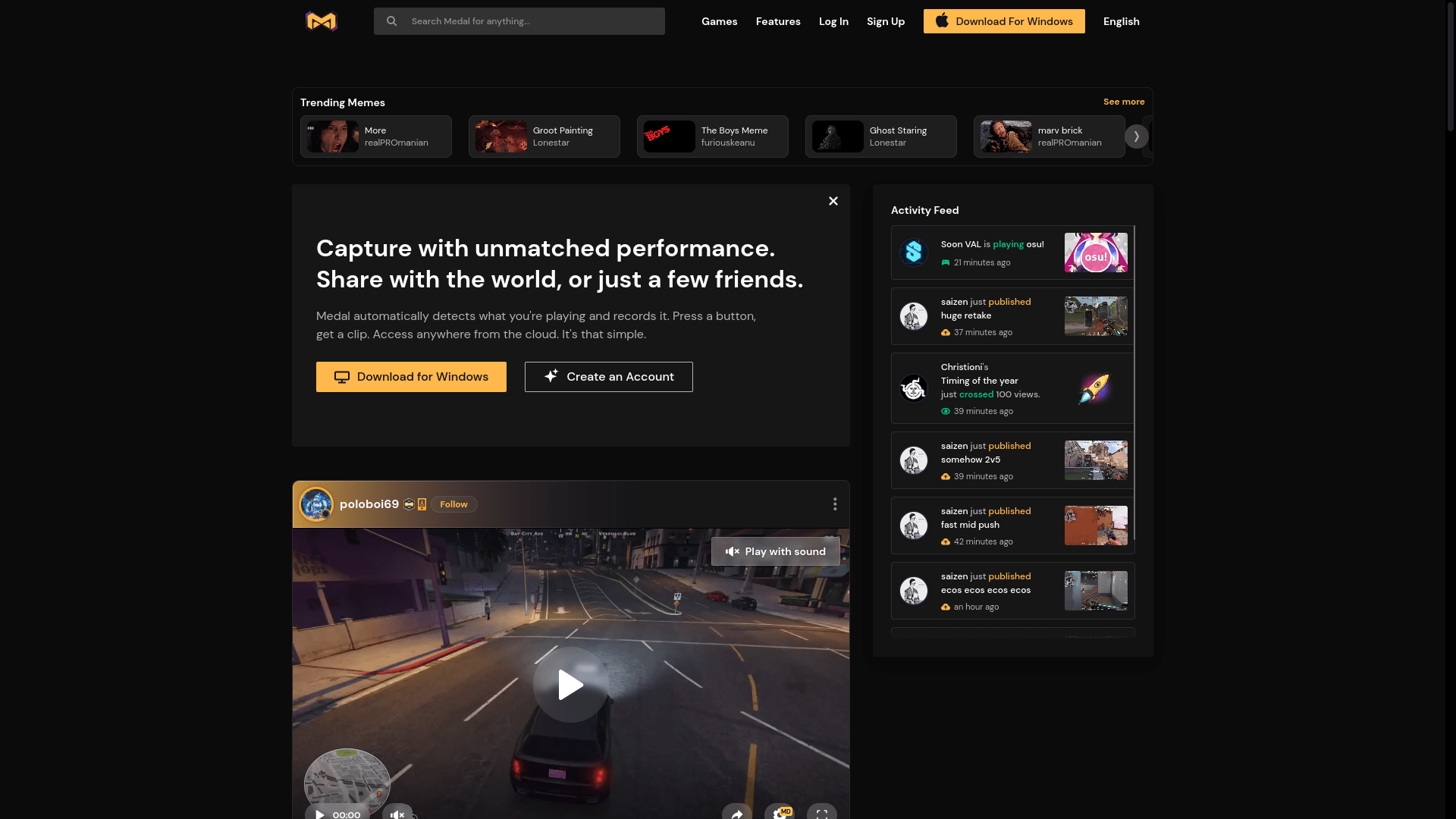Click Soon VAL's avatar in Activity Feed
The width and height of the screenshot is (1456, 819).
point(914,253)
